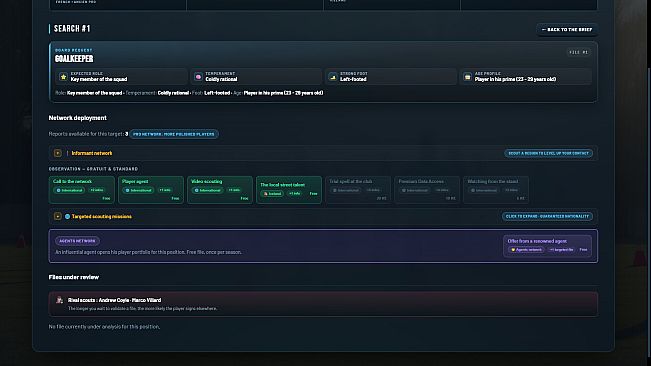651x366 pixels.
Task: Click the File #1 tag
Action: pyautogui.click(x=578, y=52)
